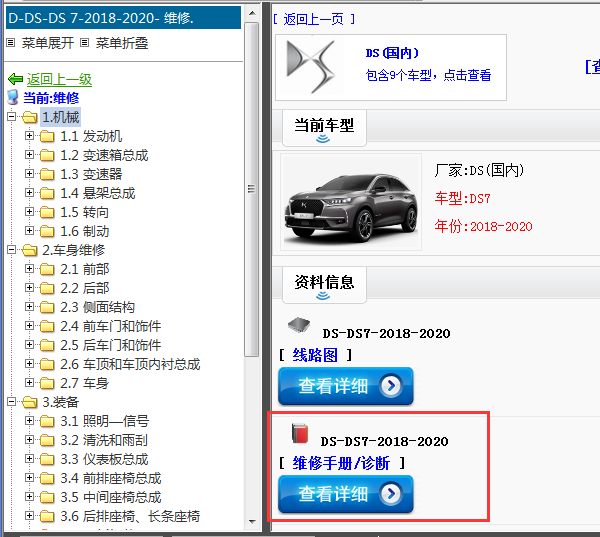This screenshot has height=537, width=600.
Task: Expand the 3.5 中间座椅总成 node
Action: [29, 496]
